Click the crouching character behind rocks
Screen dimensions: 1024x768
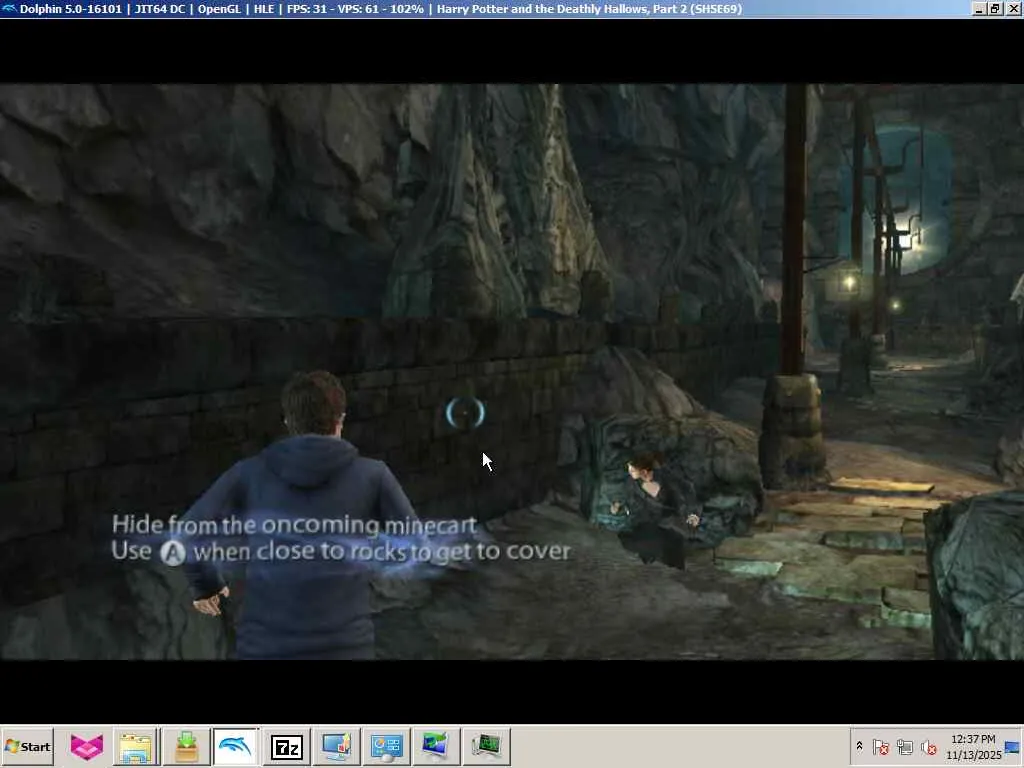(656, 508)
